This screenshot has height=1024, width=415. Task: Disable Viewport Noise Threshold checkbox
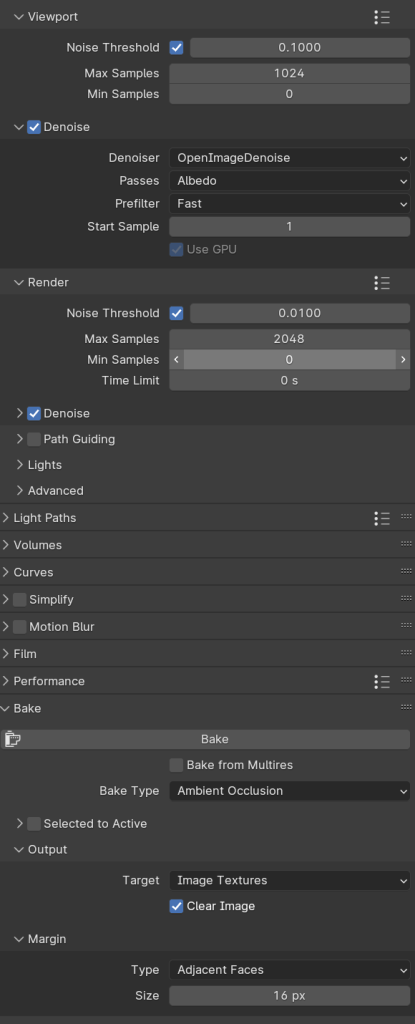(176, 48)
